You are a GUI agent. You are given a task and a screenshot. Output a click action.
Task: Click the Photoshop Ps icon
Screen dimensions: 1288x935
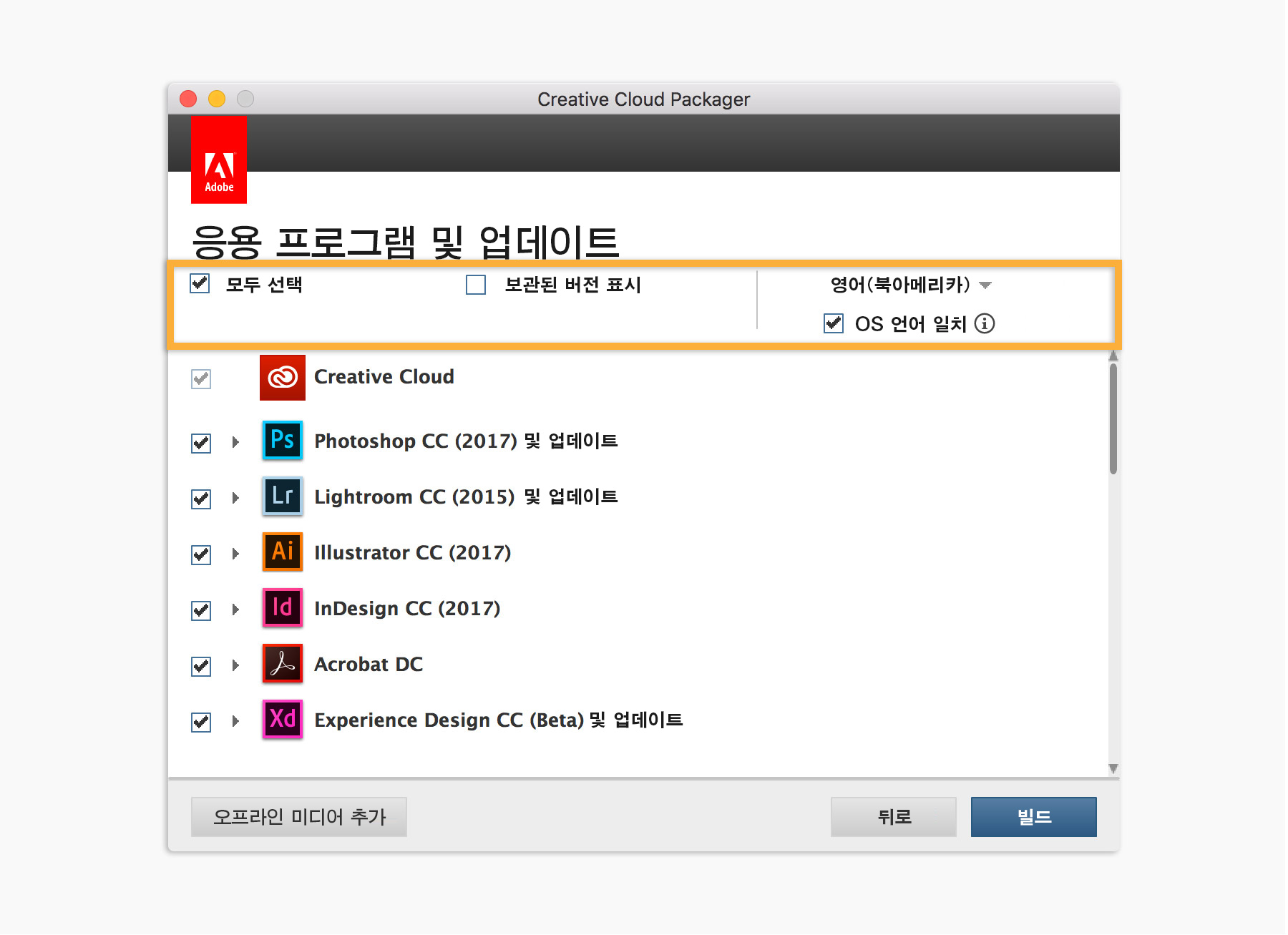pos(283,440)
